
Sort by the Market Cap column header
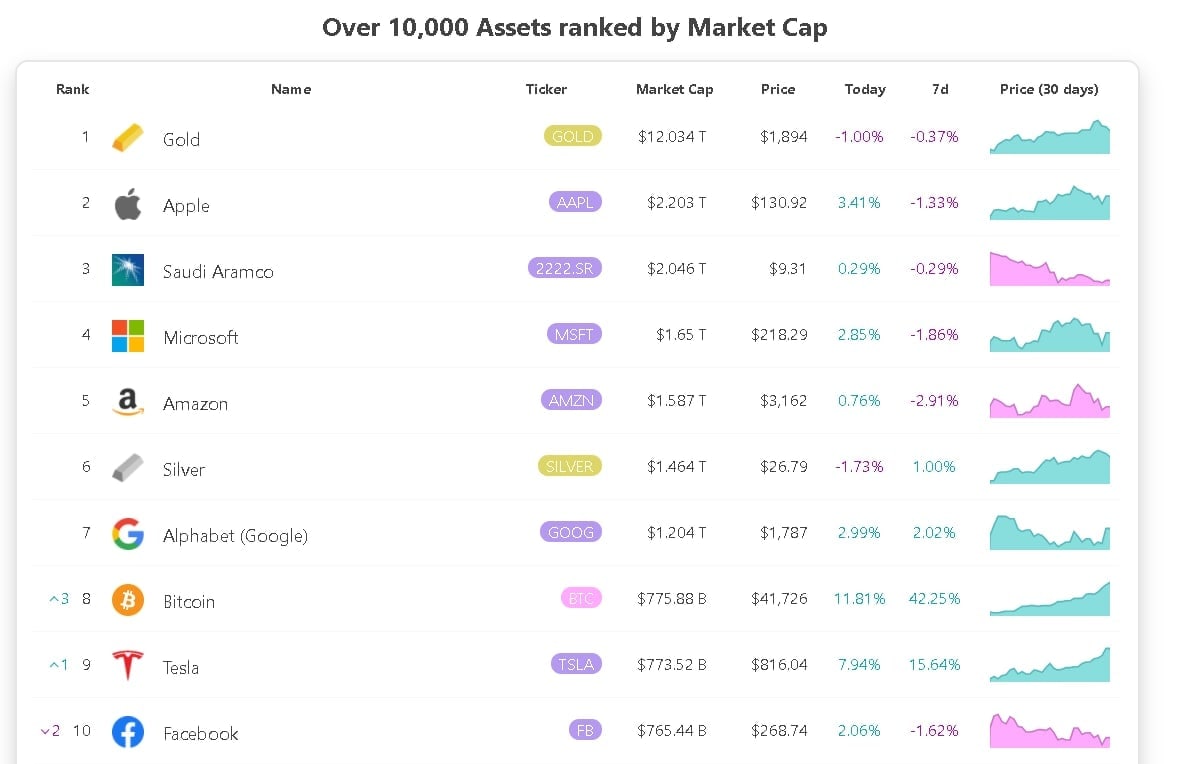(674, 89)
